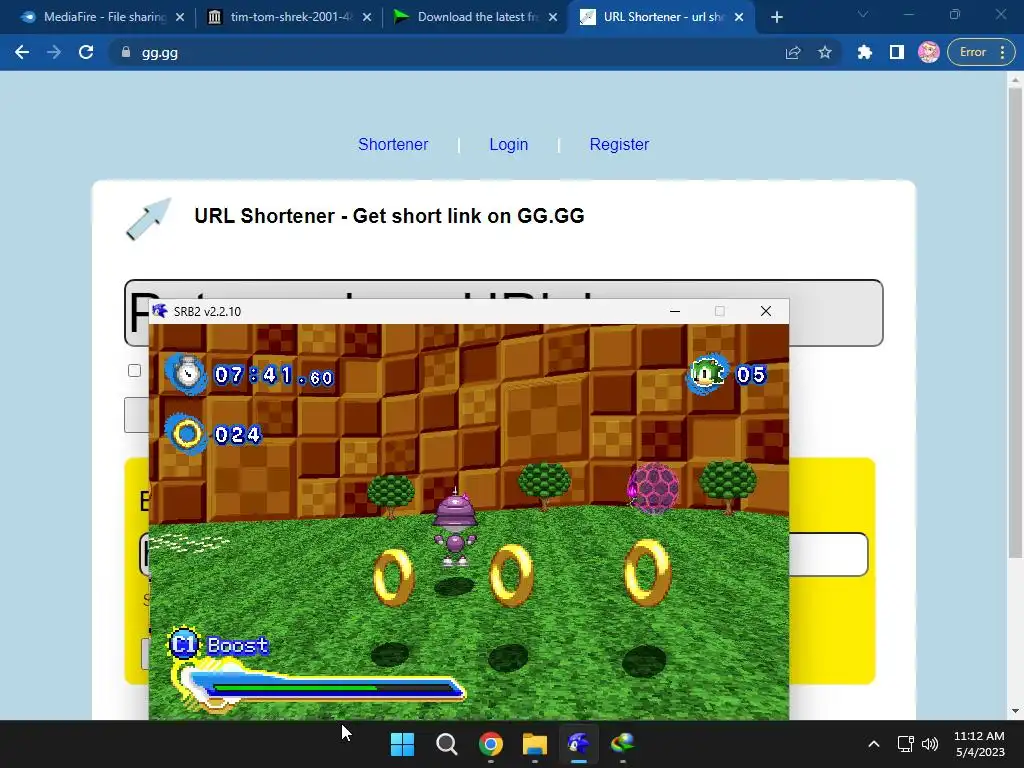Reload the gg.gg page
Viewport: 1024px width, 768px height.
[x=86, y=52]
